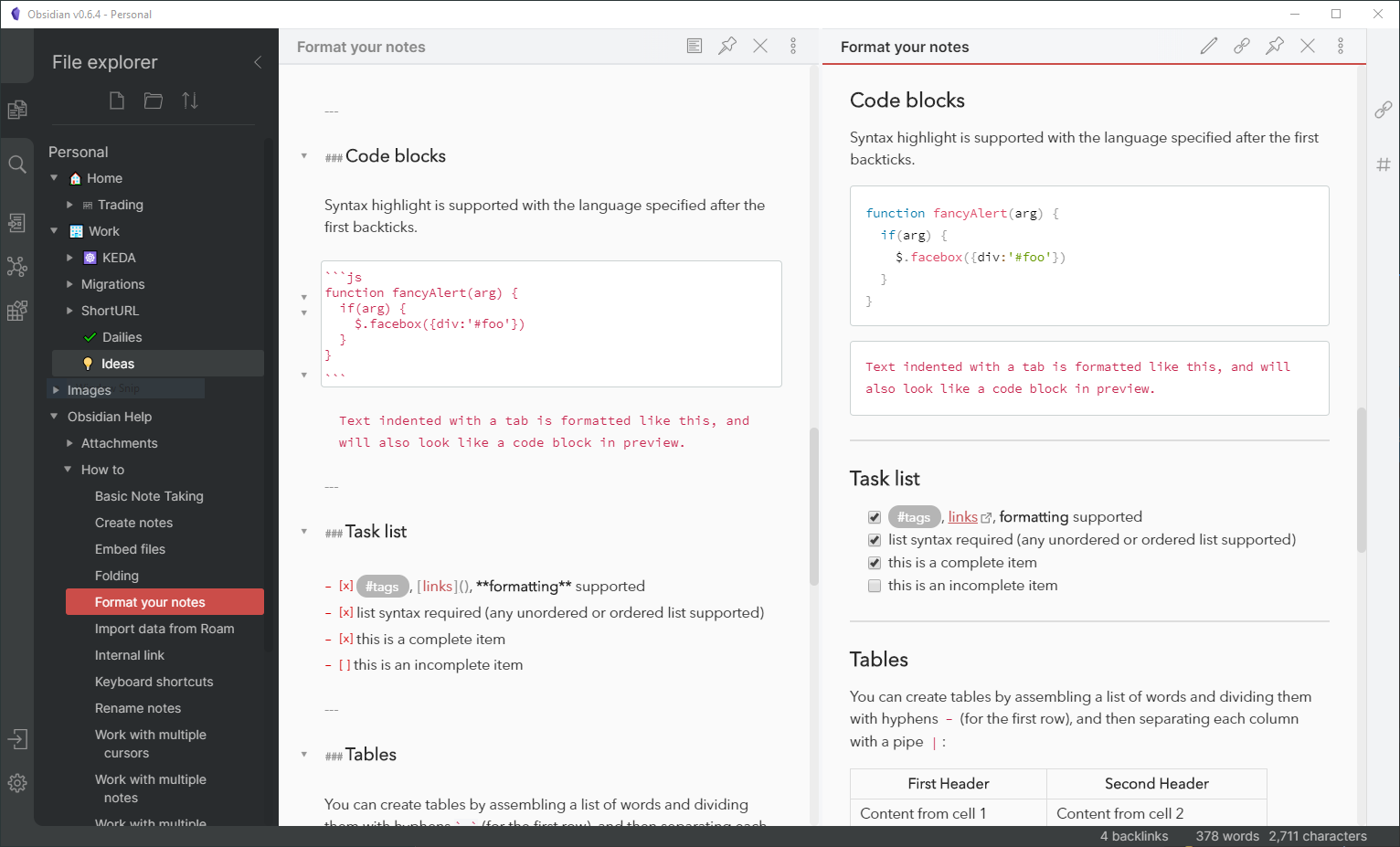This screenshot has width=1400, height=847.
Task: Check 'this is an incomplete item' checkbox
Action: pos(875,586)
